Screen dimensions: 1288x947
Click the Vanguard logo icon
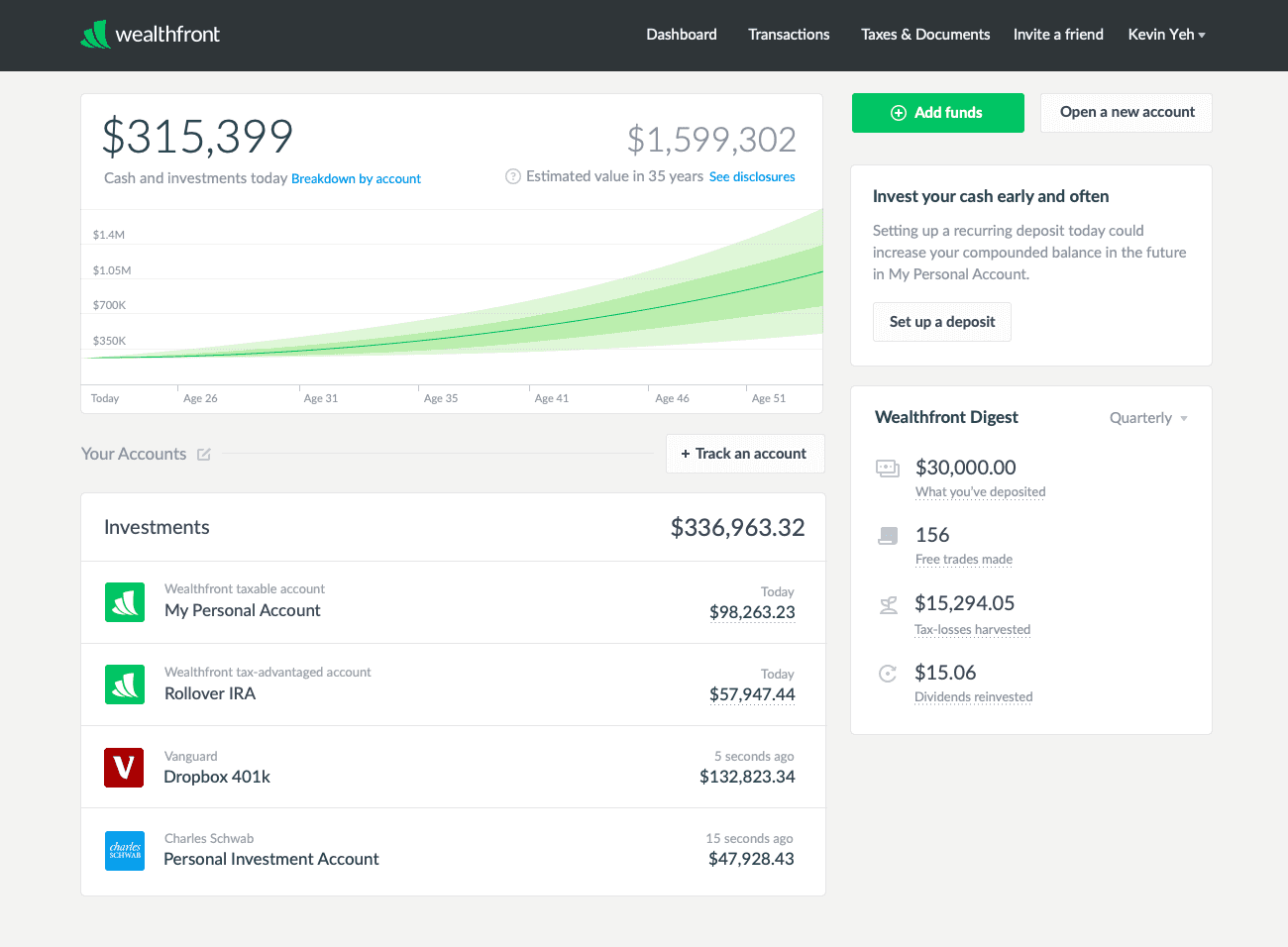tap(124, 768)
